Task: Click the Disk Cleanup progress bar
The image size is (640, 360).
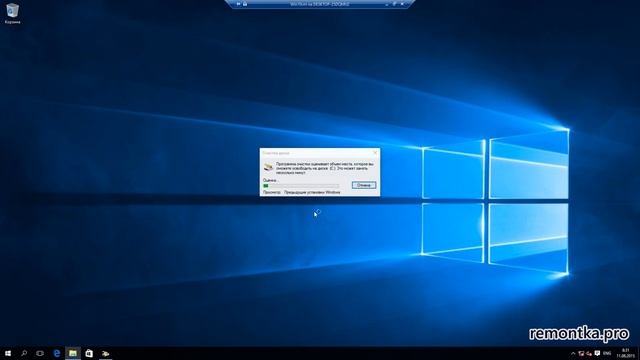Action: pos(301,186)
